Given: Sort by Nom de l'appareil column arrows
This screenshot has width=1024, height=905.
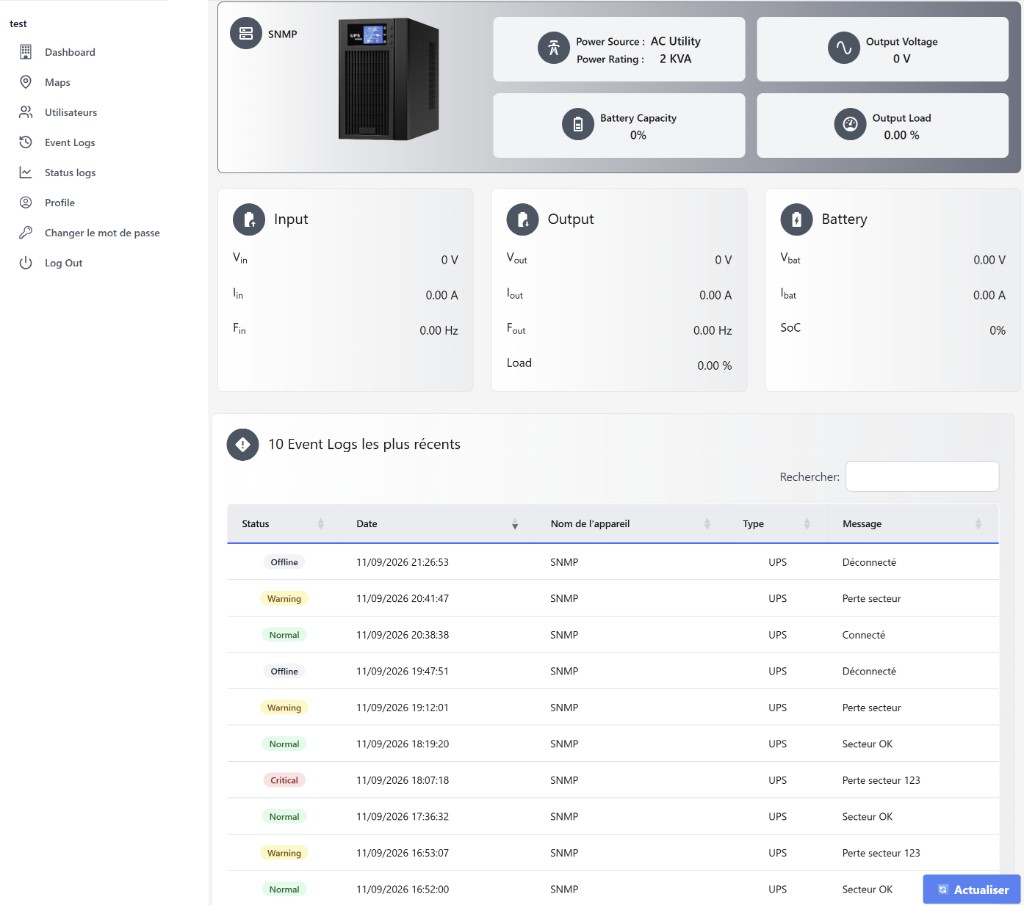Looking at the screenshot, I should coord(707,524).
